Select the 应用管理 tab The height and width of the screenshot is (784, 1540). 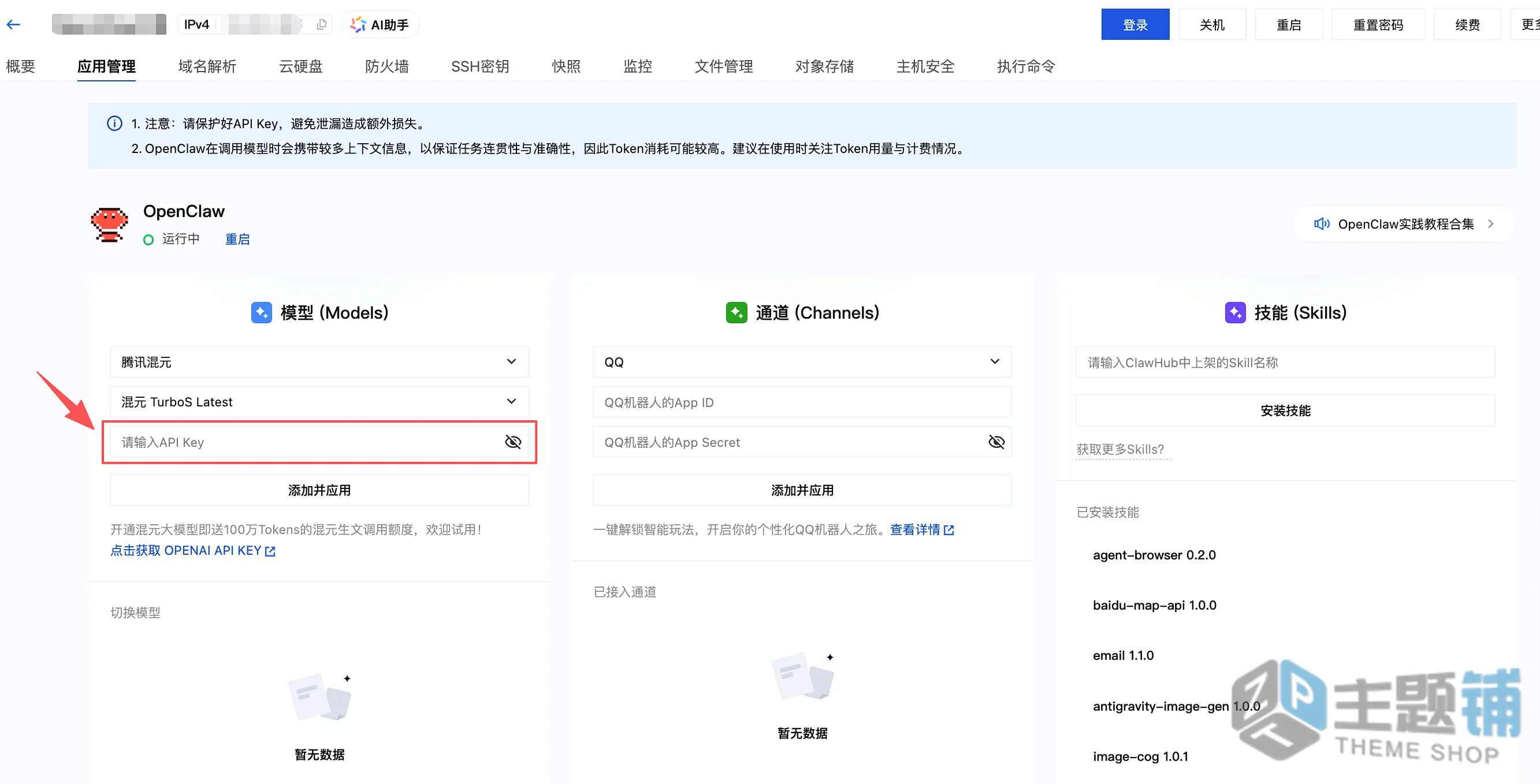tap(106, 66)
